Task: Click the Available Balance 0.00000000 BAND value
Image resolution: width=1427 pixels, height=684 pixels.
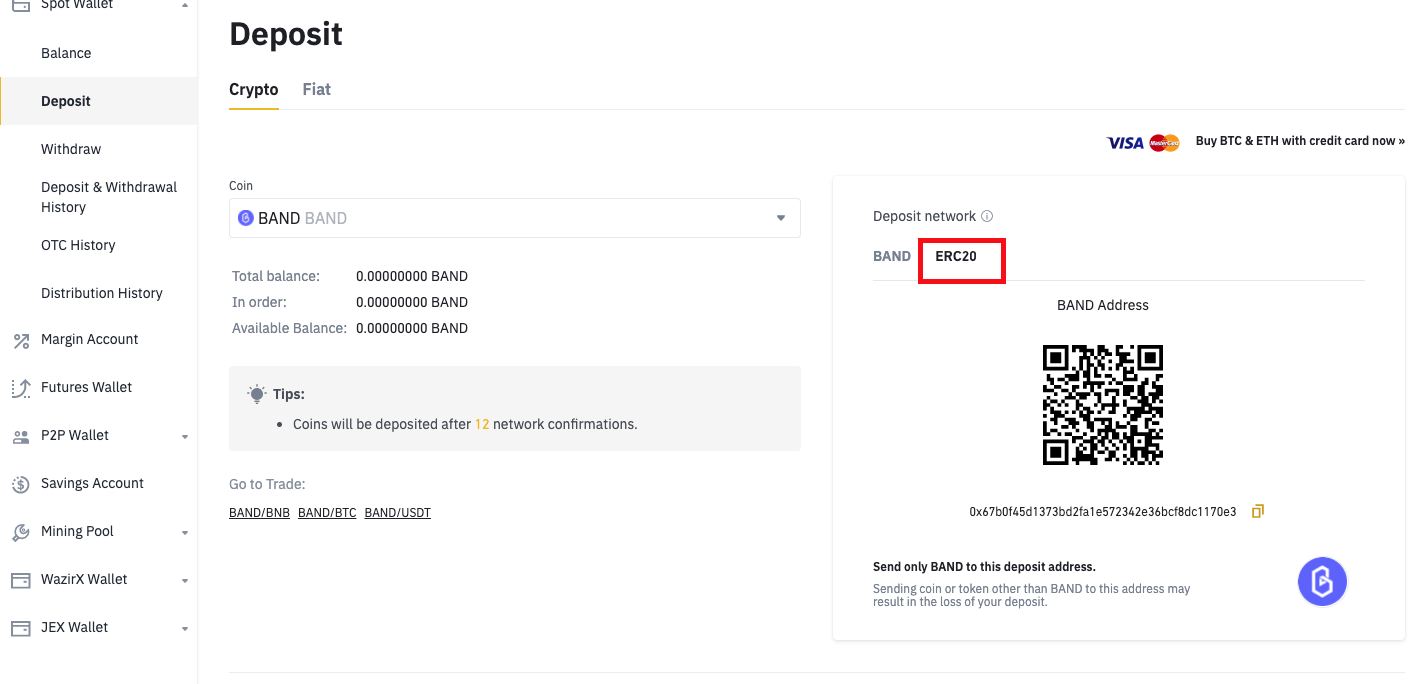Action: (412, 328)
